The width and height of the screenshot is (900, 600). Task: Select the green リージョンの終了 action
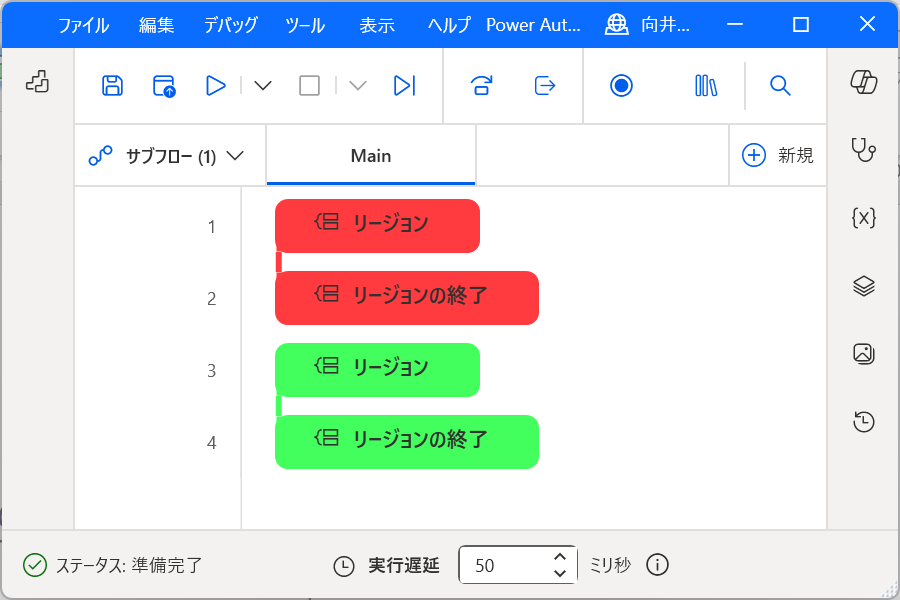click(x=407, y=442)
